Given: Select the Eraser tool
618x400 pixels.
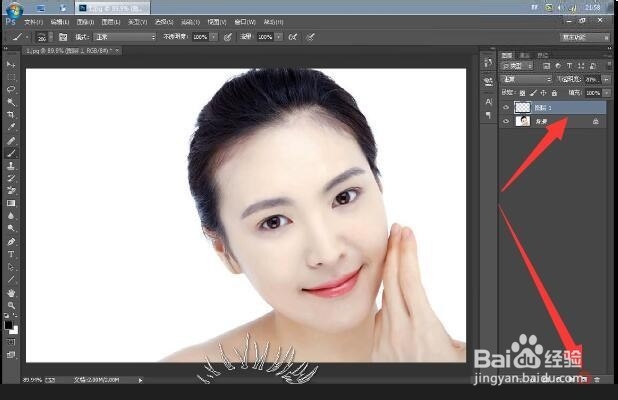Looking at the screenshot, I should [11, 191].
